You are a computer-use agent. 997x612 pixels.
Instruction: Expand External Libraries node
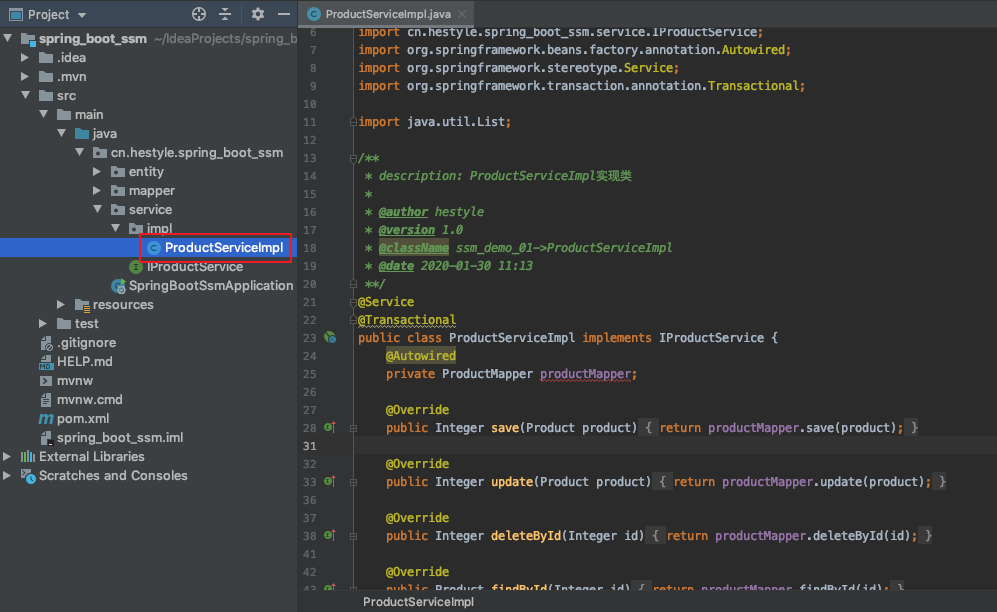[7, 456]
